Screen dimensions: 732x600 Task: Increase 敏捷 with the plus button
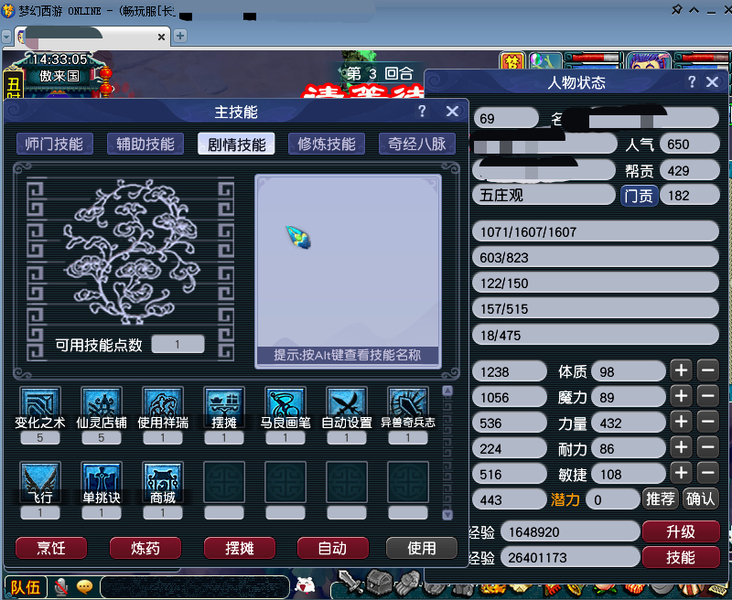click(x=681, y=473)
